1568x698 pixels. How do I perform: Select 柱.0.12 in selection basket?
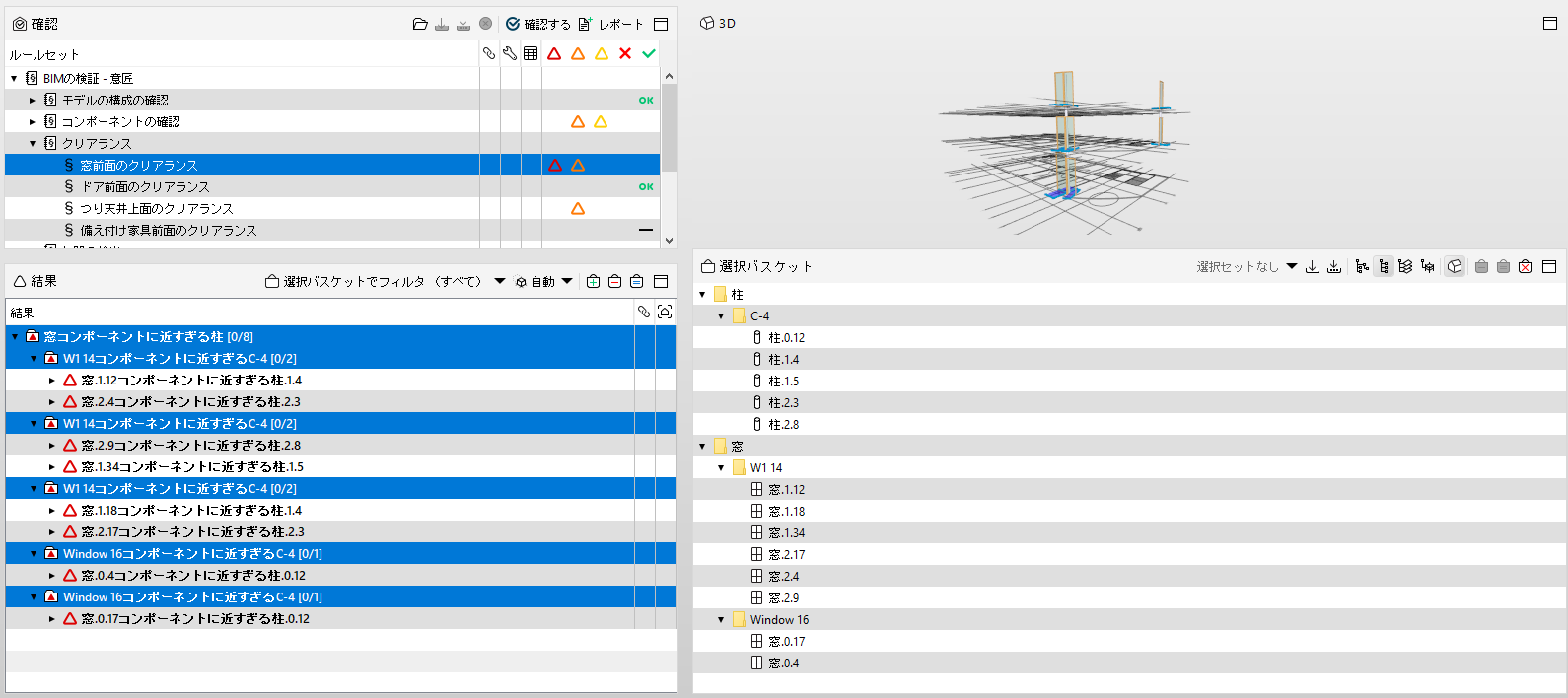click(x=1129, y=337)
